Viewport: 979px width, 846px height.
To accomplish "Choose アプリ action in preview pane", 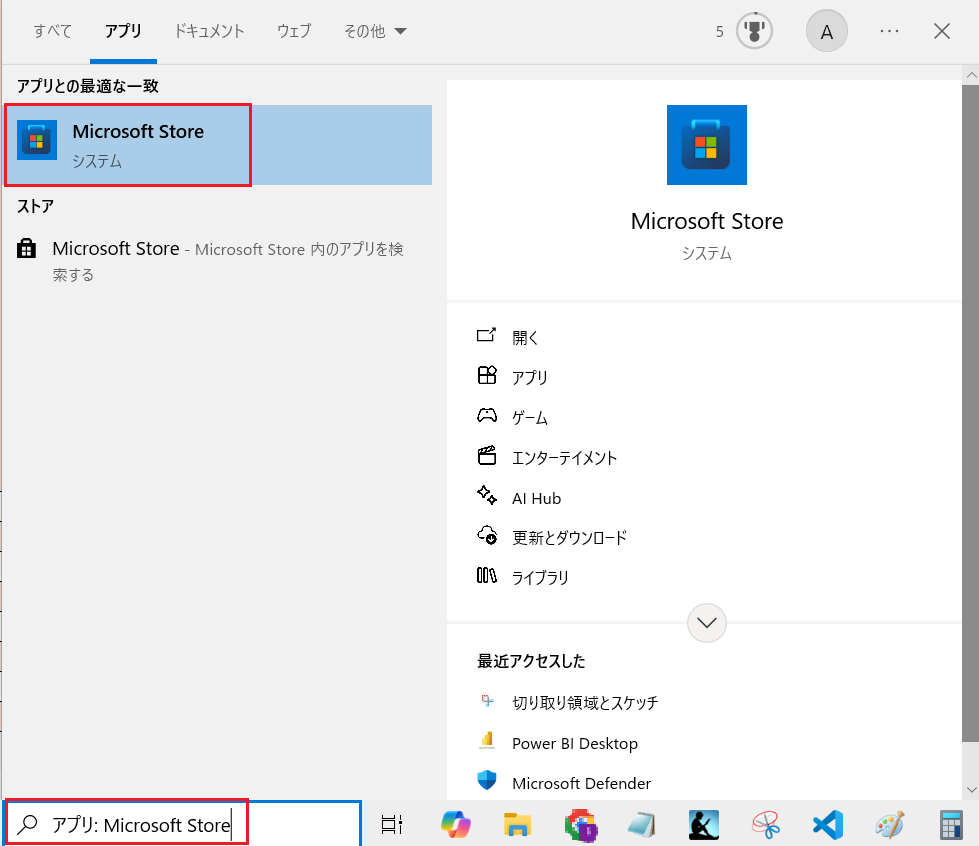I will click(529, 378).
